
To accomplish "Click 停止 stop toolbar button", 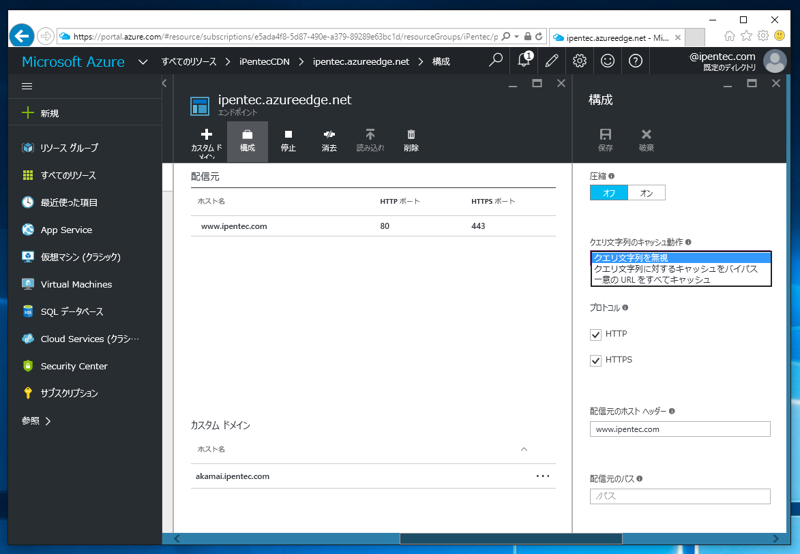I will tap(288, 142).
